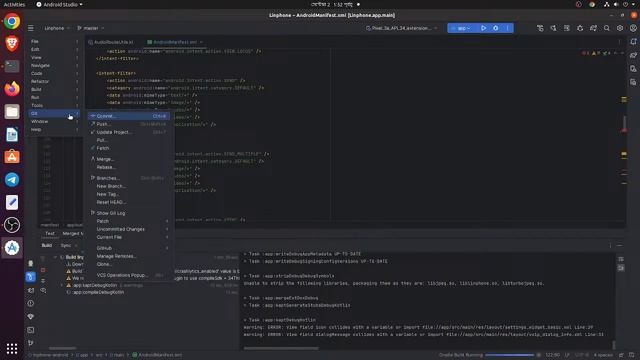This screenshot has height=360, width=640.
Task: Open the Device Manager icon in right sidebar
Action: point(633,69)
